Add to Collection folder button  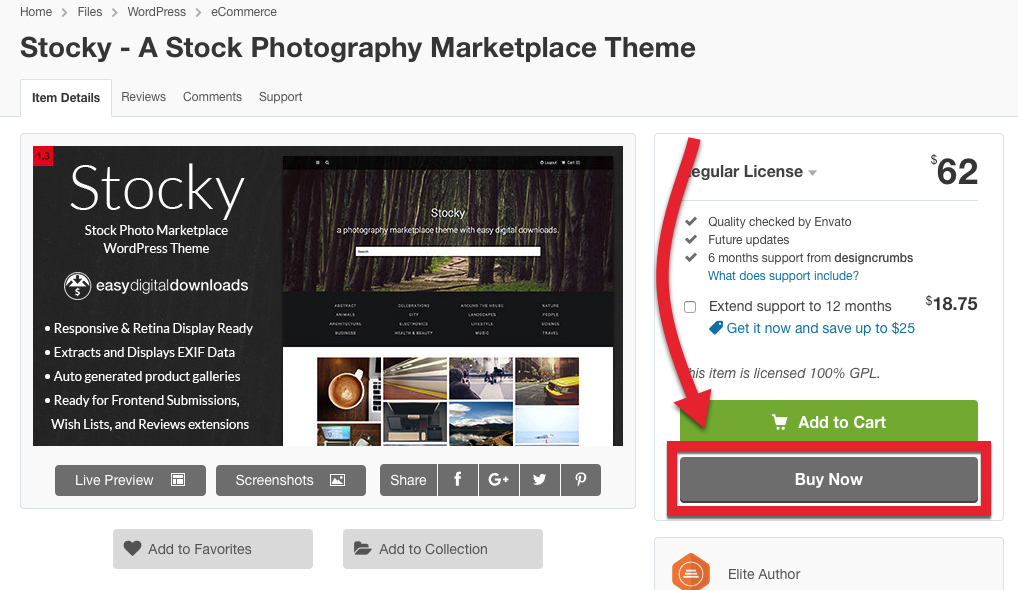pos(443,549)
